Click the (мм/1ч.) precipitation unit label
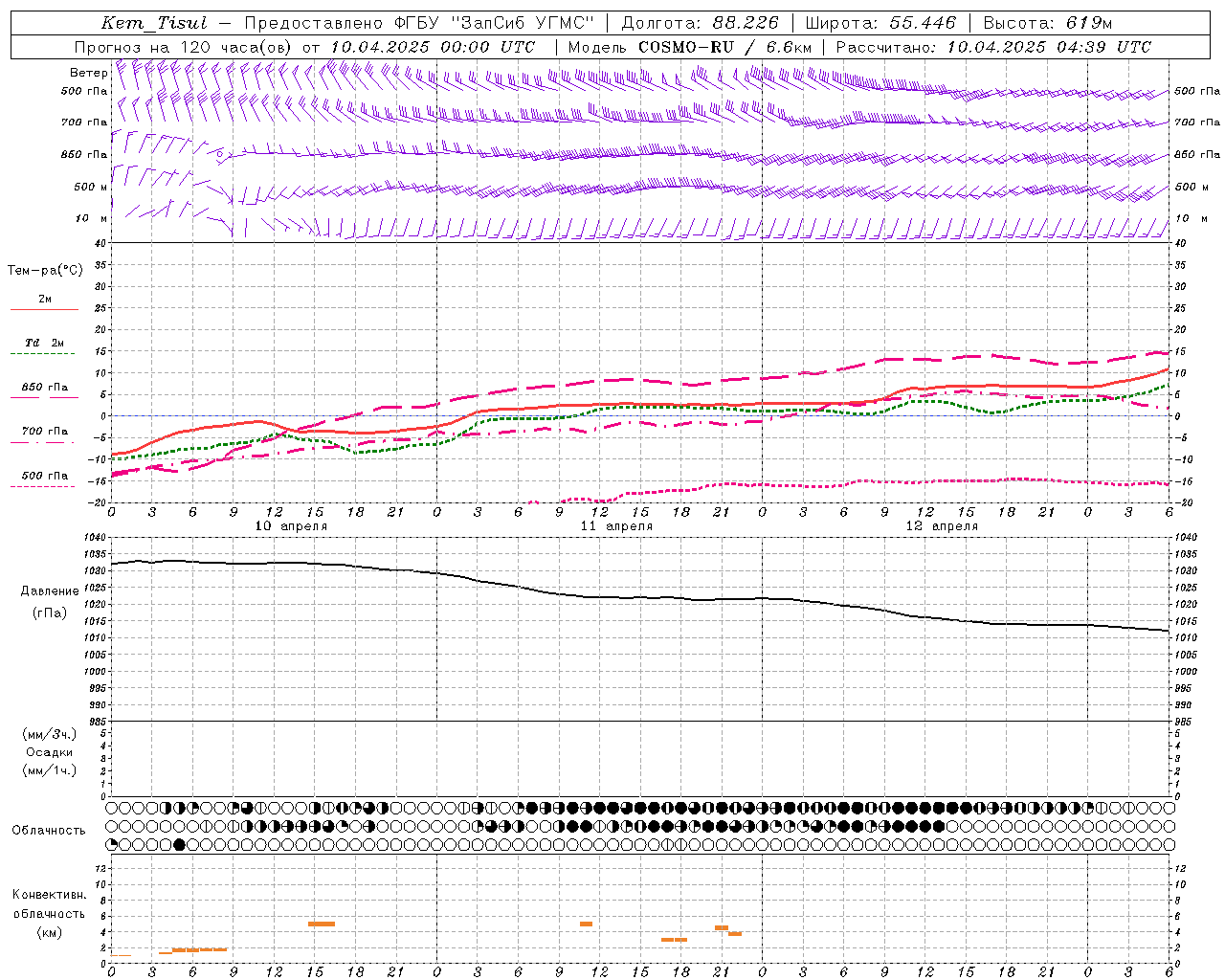This screenshot has height=980, width=1225. 49,770
